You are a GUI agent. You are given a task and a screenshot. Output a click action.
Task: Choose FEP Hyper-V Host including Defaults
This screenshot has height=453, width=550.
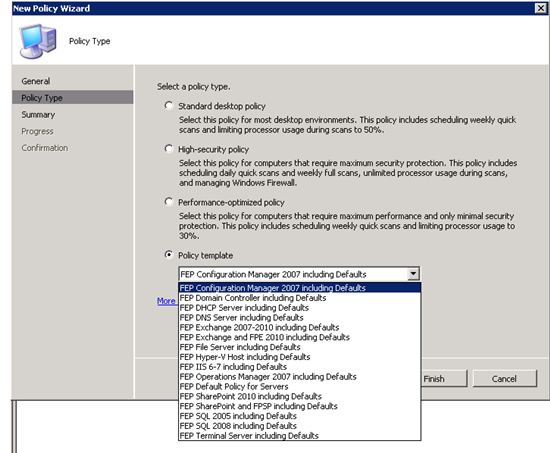pyautogui.click(x=300, y=357)
